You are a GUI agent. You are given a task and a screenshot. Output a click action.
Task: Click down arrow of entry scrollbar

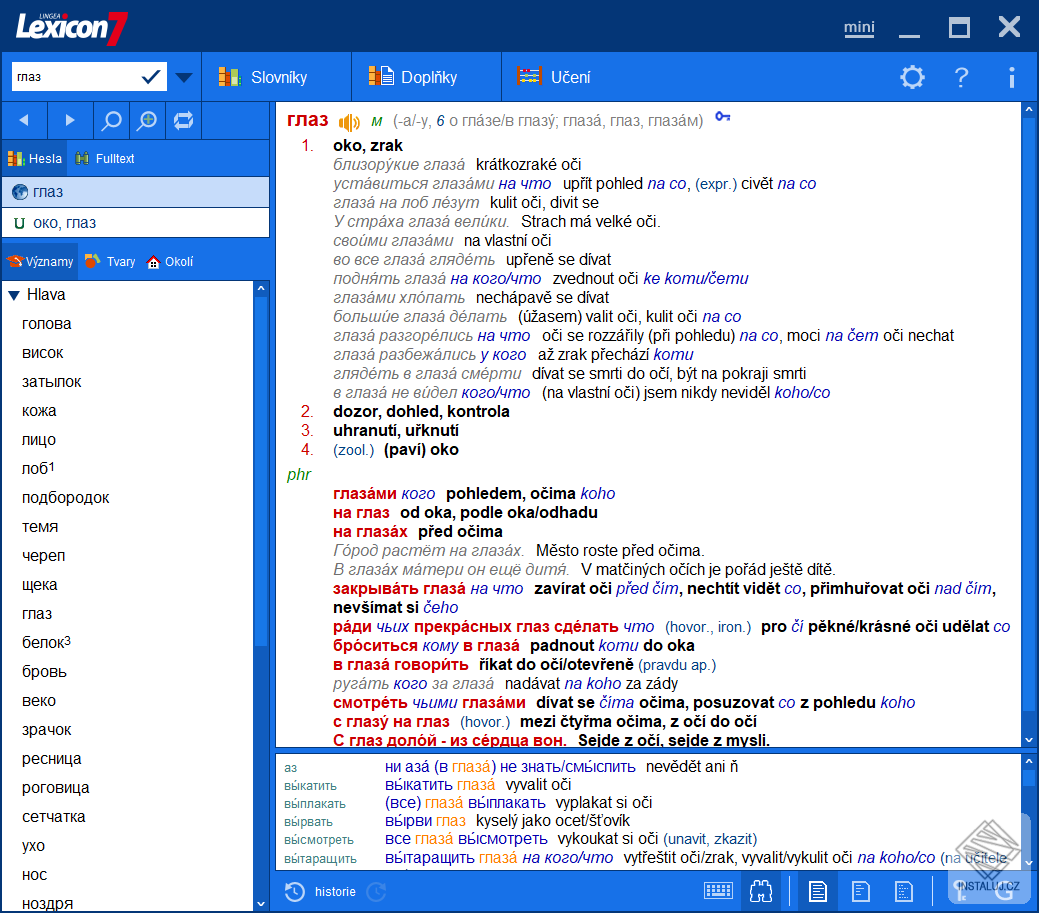click(1029, 740)
